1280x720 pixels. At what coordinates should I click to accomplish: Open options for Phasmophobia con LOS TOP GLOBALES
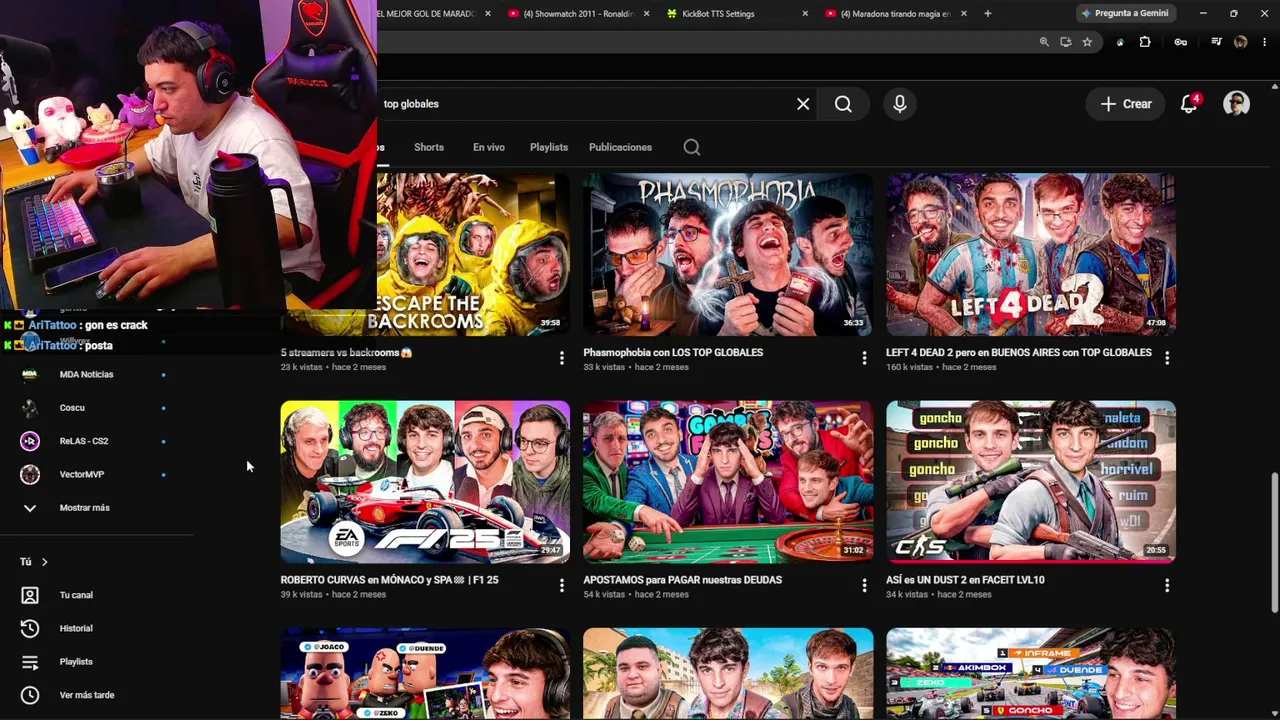pyautogui.click(x=865, y=357)
